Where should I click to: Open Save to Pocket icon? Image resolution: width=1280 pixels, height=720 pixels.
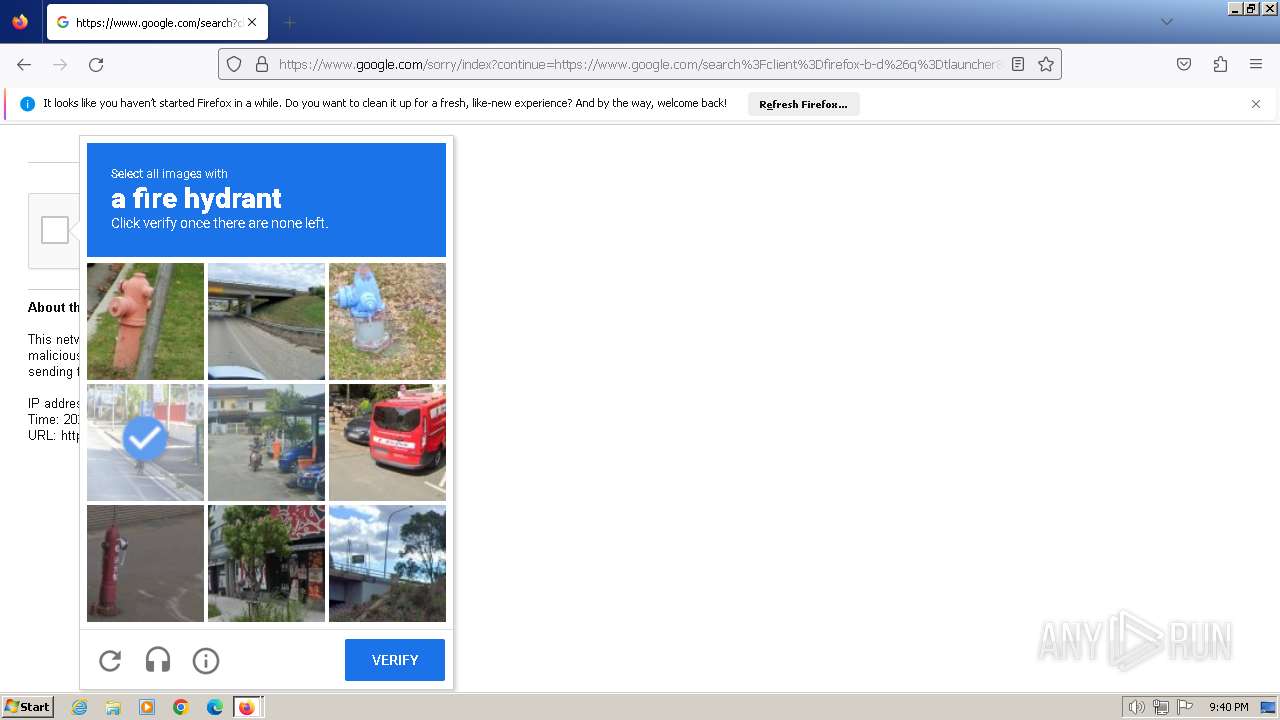[x=1184, y=64]
